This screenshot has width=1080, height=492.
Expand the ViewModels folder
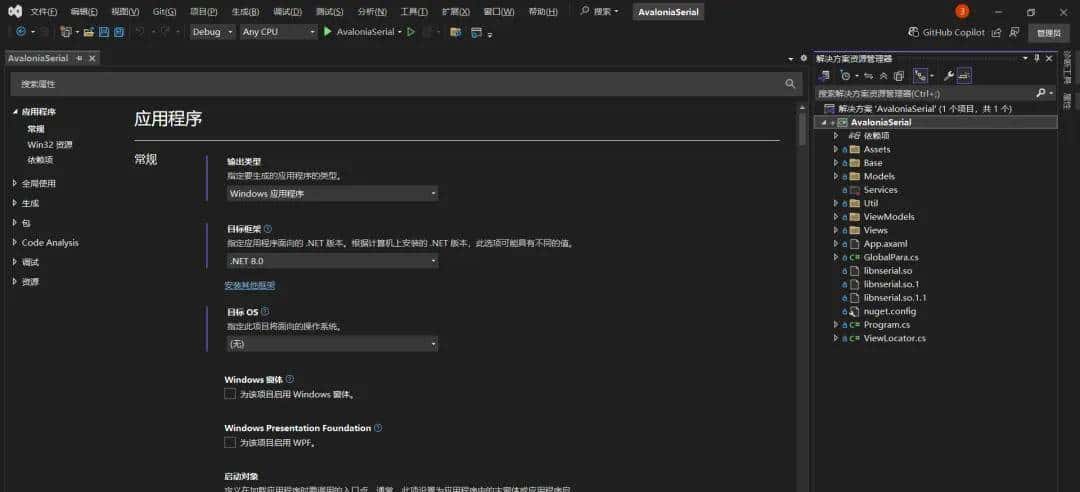(836, 216)
